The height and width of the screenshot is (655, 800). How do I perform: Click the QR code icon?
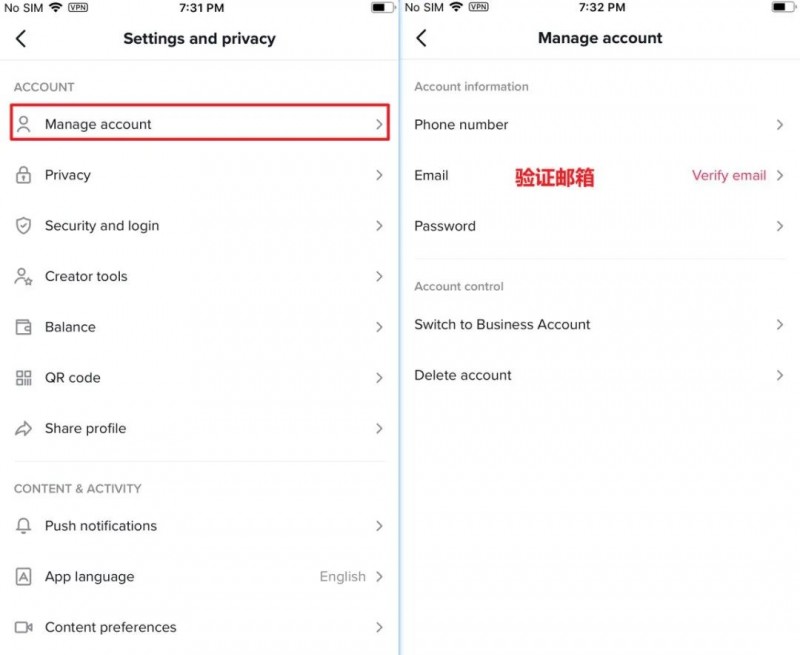click(x=23, y=378)
